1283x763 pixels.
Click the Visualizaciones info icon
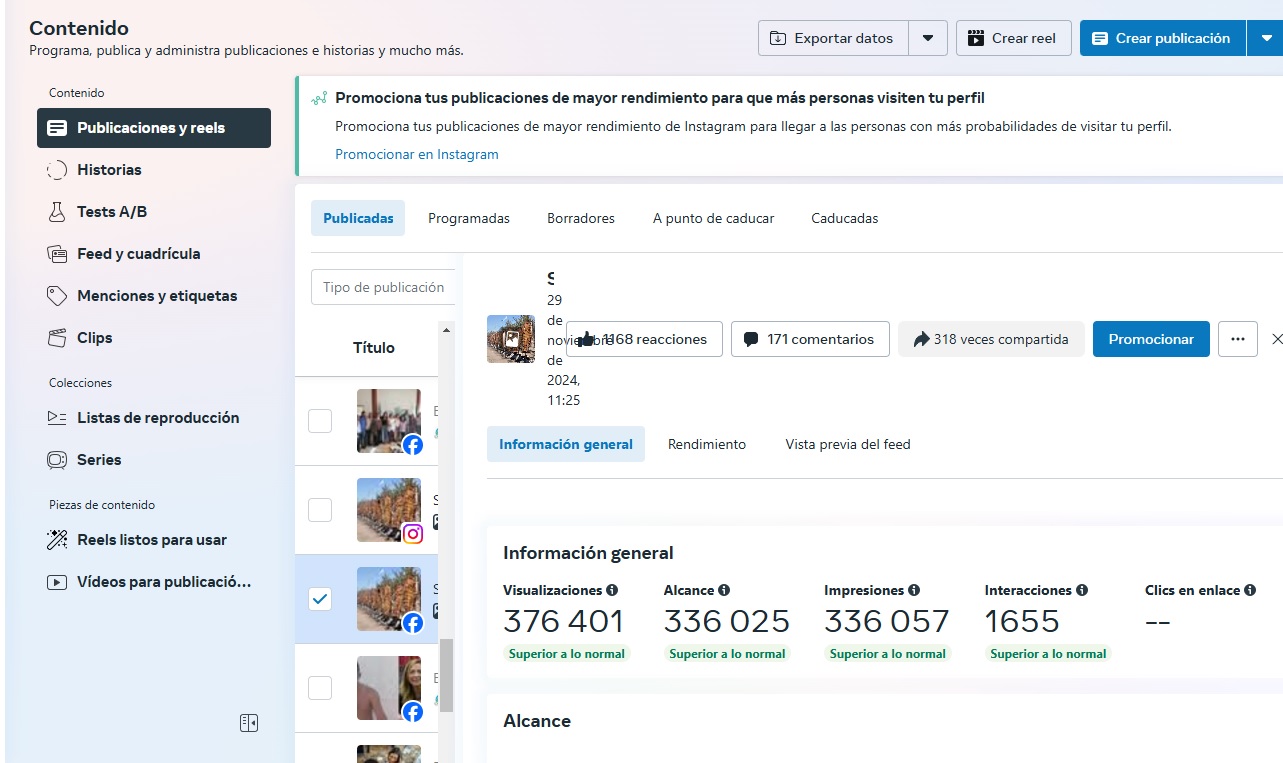(x=612, y=590)
